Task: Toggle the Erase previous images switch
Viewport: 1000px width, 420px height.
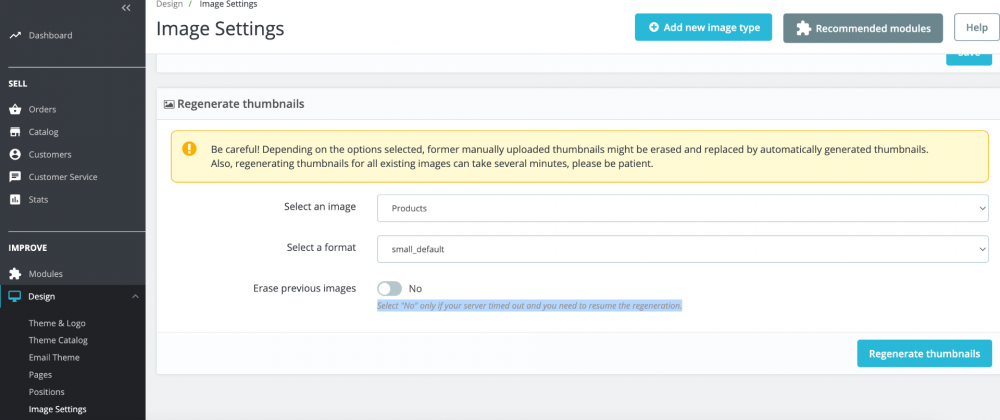Action: coord(389,289)
